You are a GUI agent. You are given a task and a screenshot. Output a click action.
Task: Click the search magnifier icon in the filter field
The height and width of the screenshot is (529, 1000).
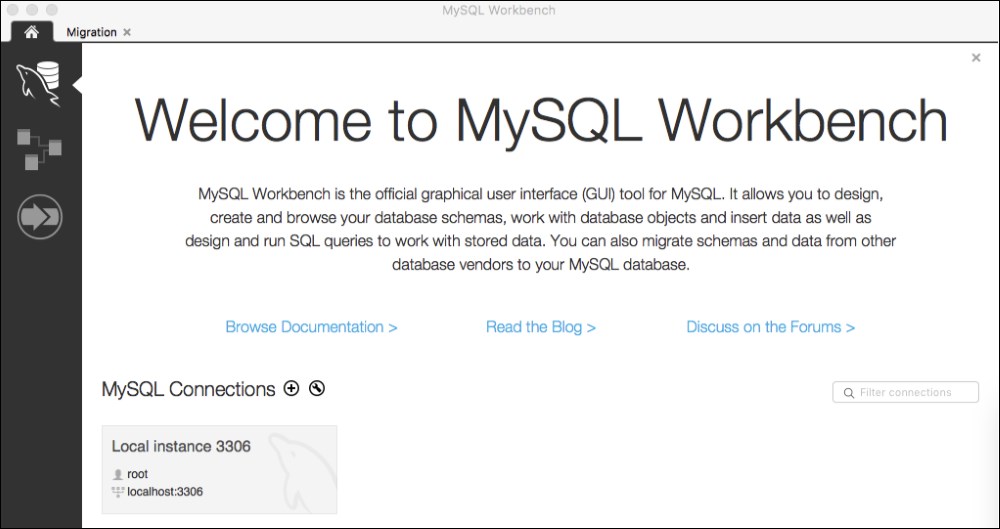[x=848, y=393]
